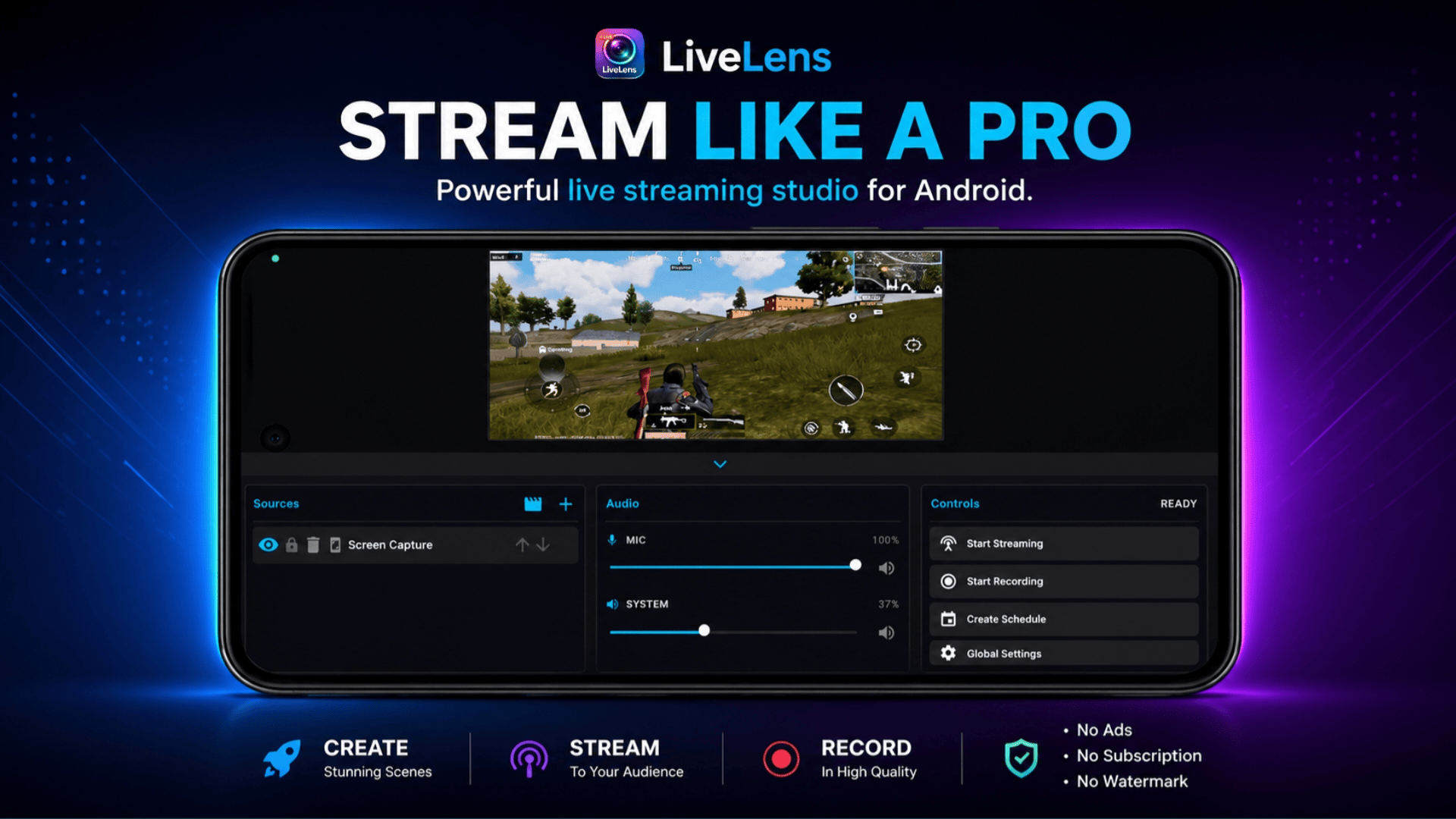
Task: Start Streaming button in Controls
Action: 1064,544
